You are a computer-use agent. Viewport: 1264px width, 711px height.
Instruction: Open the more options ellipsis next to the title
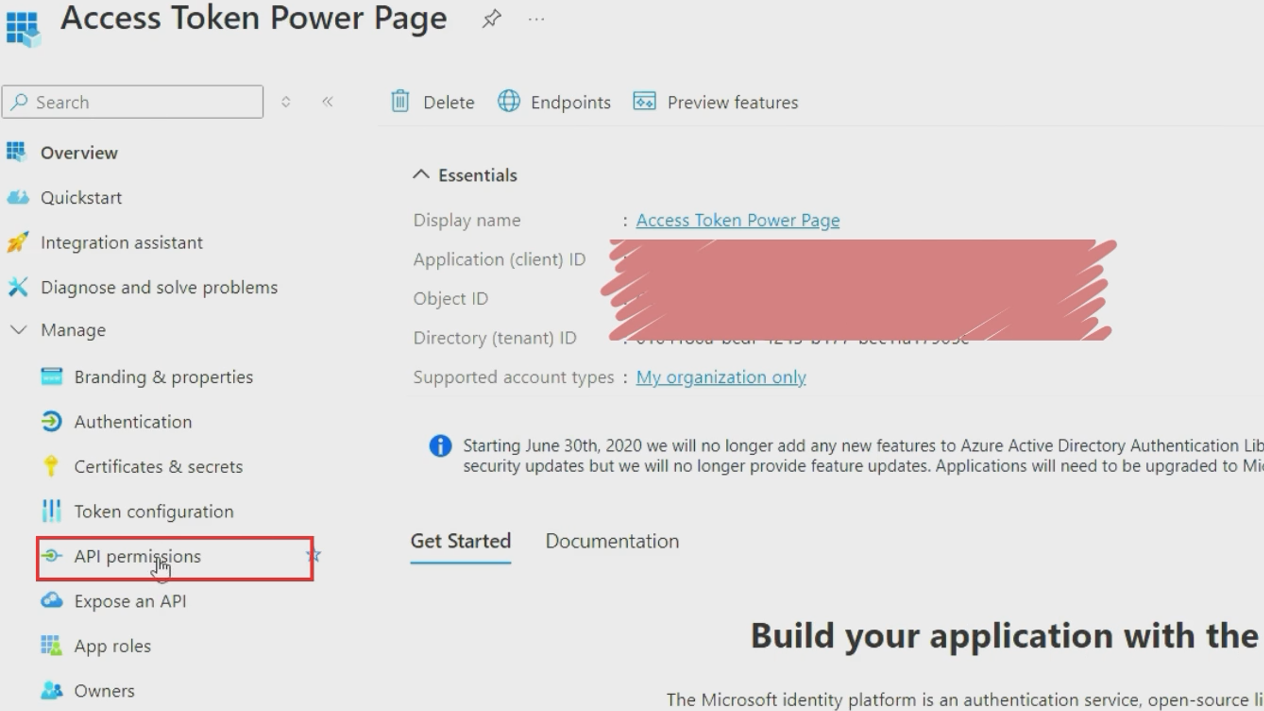537,19
